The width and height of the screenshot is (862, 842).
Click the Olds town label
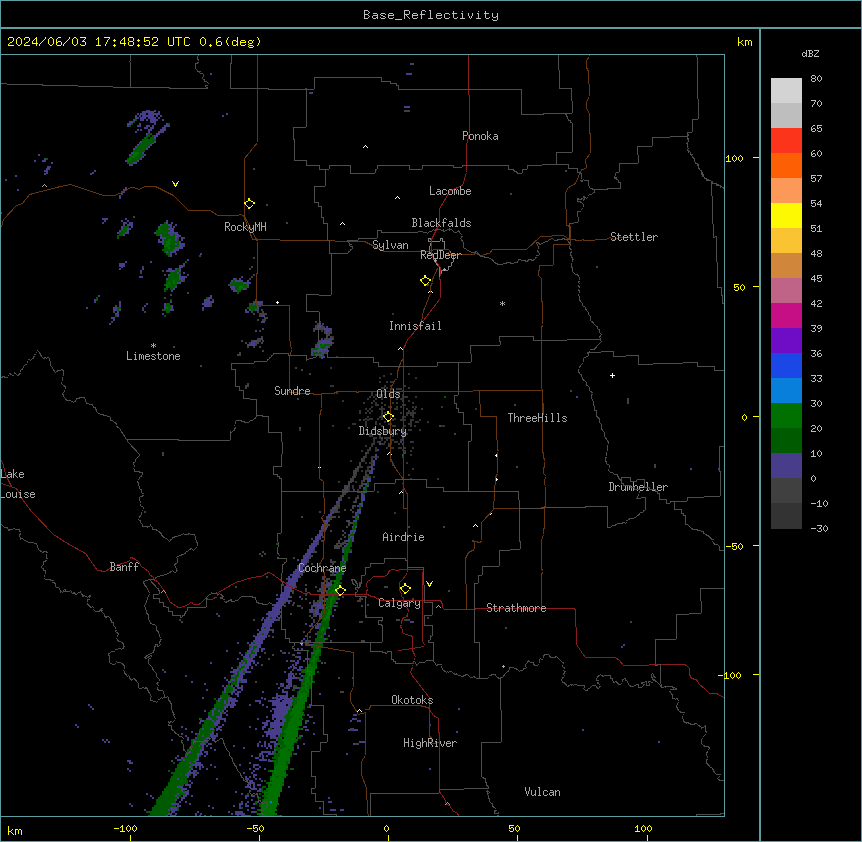click(x=388, y=394)
